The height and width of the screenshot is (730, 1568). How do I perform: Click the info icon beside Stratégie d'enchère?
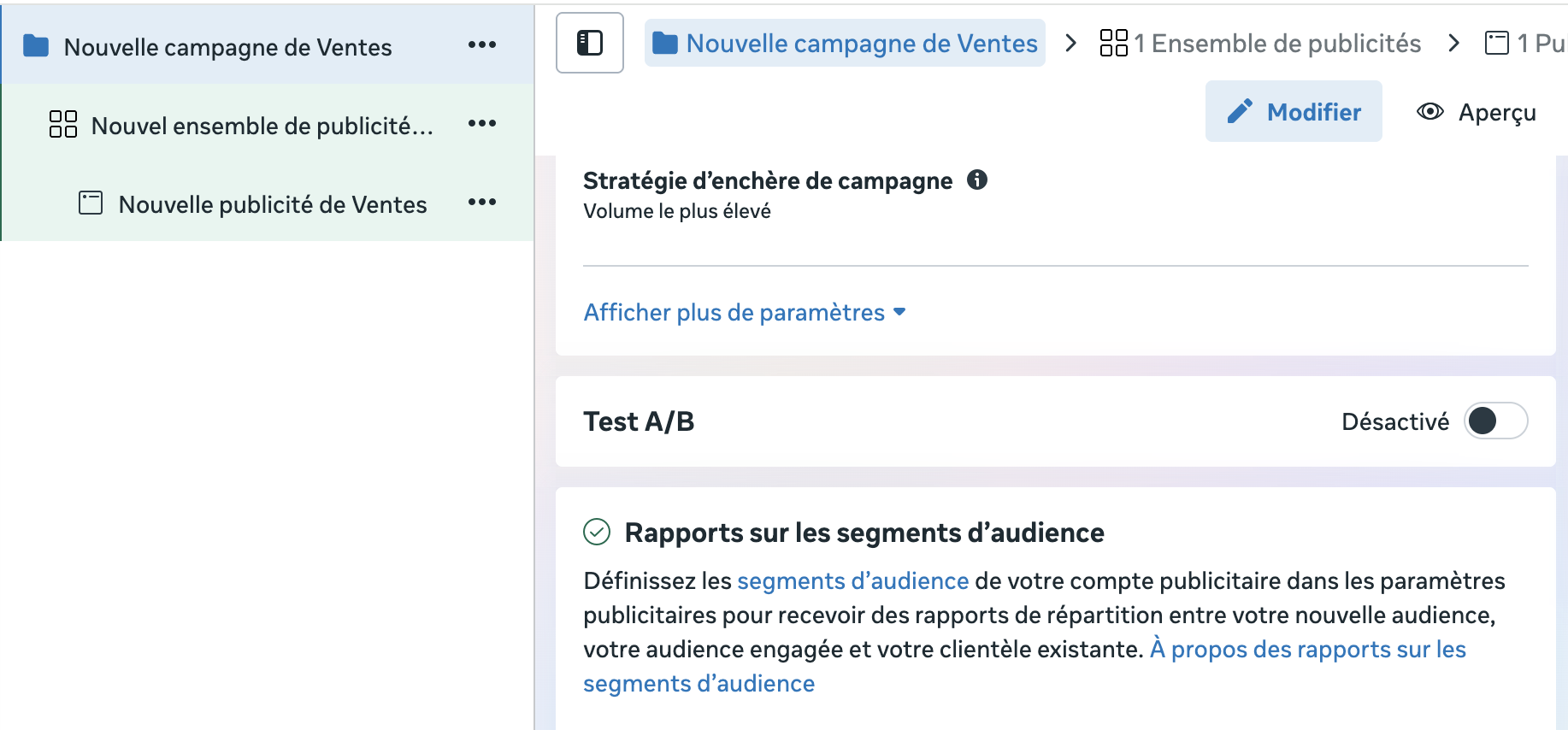point(976,180)
